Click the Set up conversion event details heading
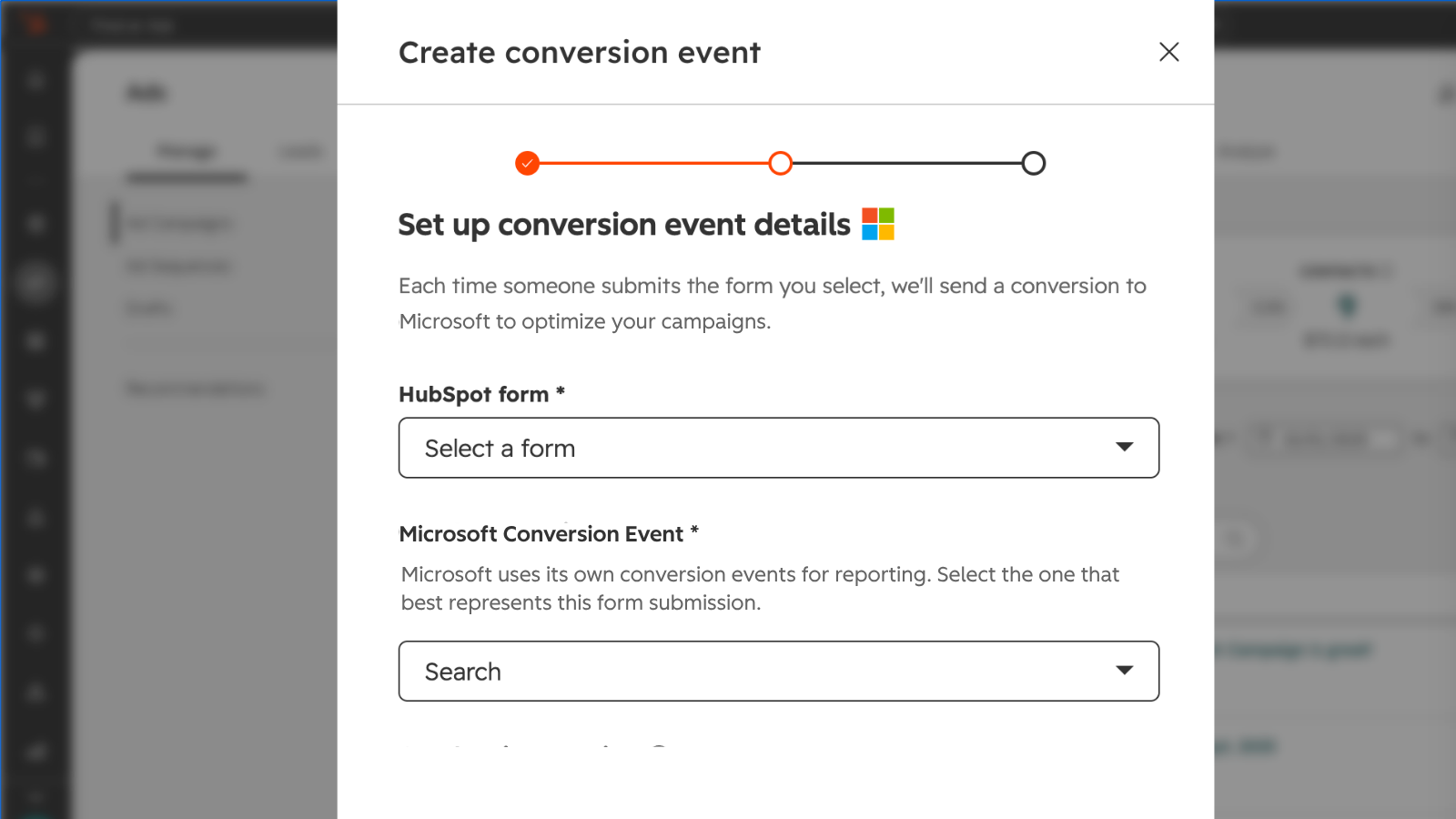 624,225
